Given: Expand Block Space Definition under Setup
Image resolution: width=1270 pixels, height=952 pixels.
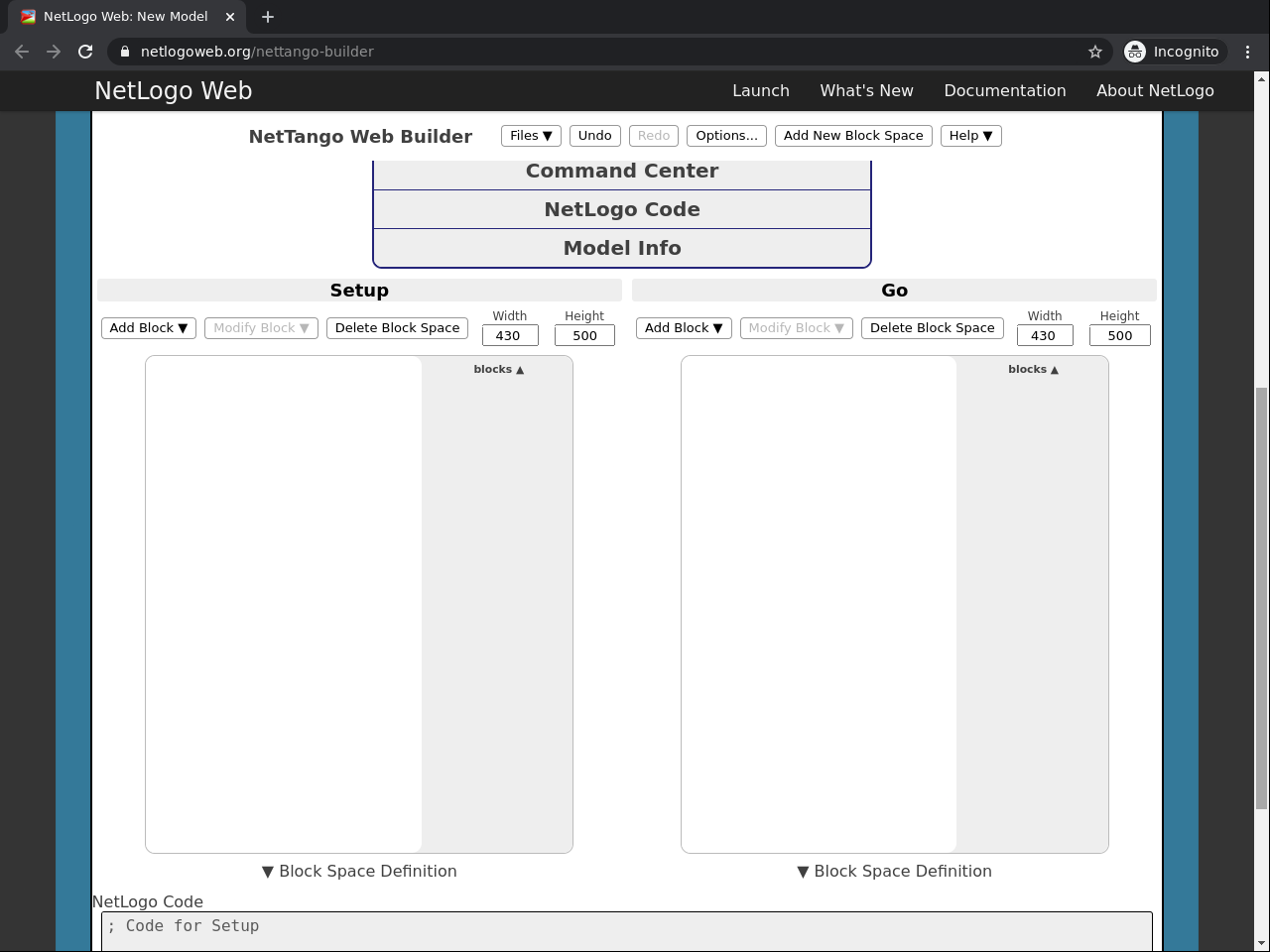Looking at the screenshot, I should pos(359,871).
